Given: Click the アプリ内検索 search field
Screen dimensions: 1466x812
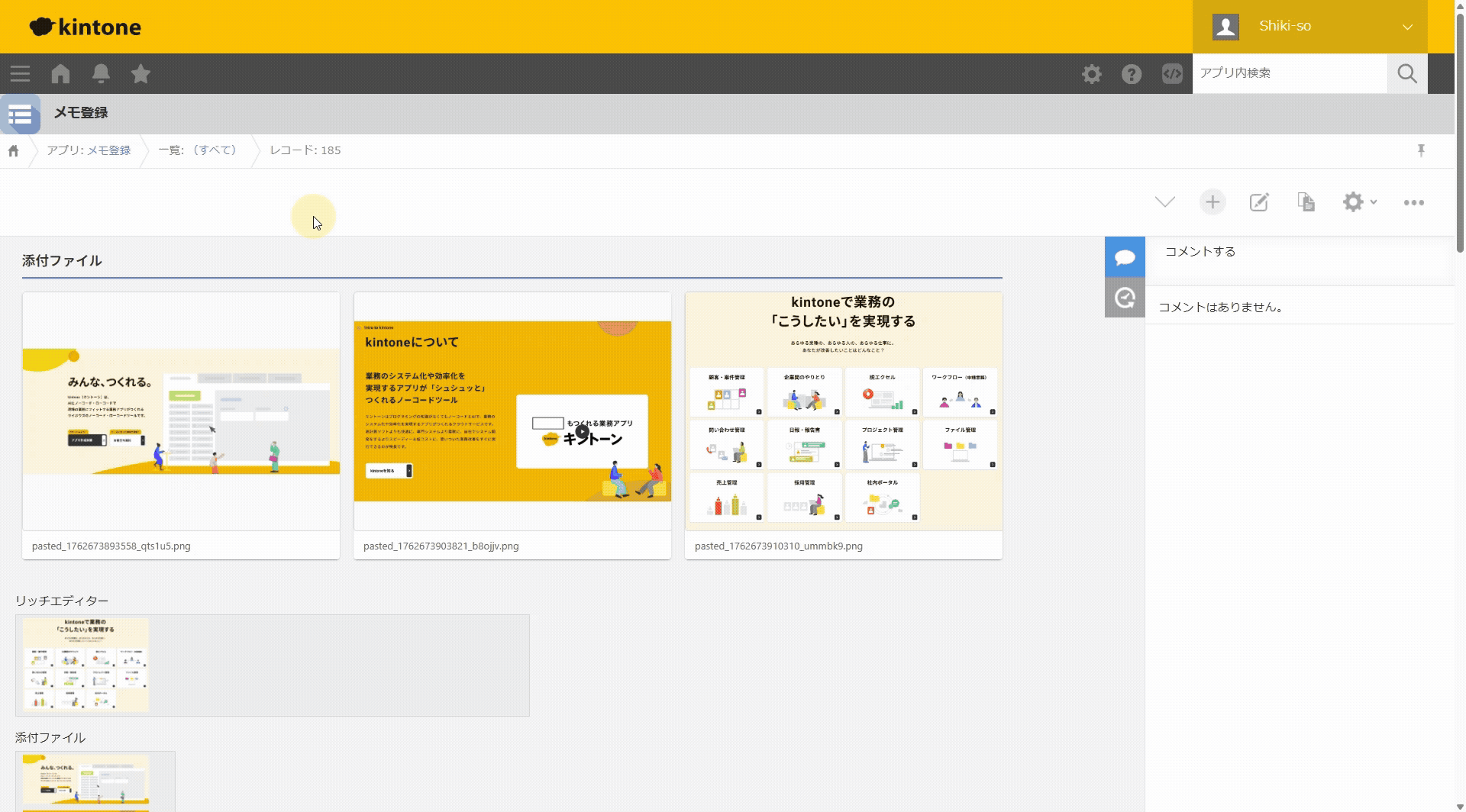Looking at the screenshot, I should [1289, 73].
